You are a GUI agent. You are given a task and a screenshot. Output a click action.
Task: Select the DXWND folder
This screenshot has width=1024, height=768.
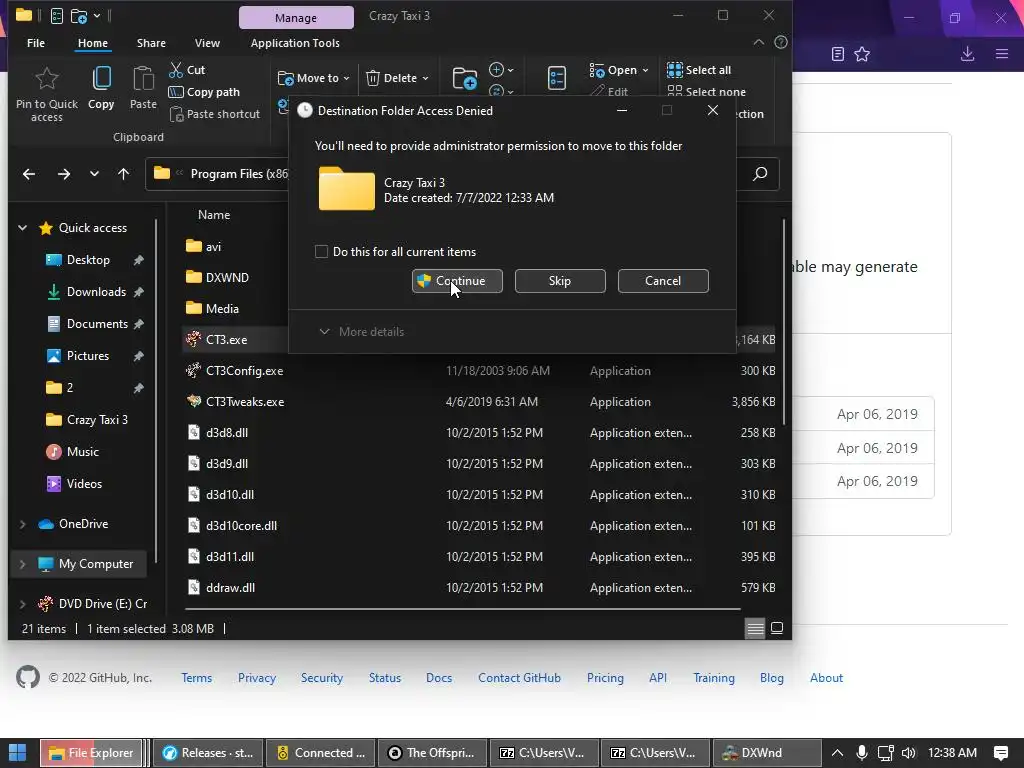(227, 278)
